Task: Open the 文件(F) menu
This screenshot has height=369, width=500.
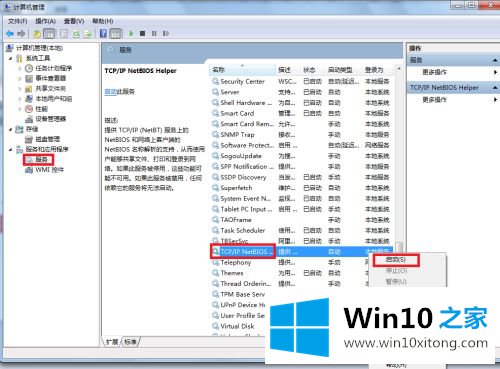Action: click(17, 21)
